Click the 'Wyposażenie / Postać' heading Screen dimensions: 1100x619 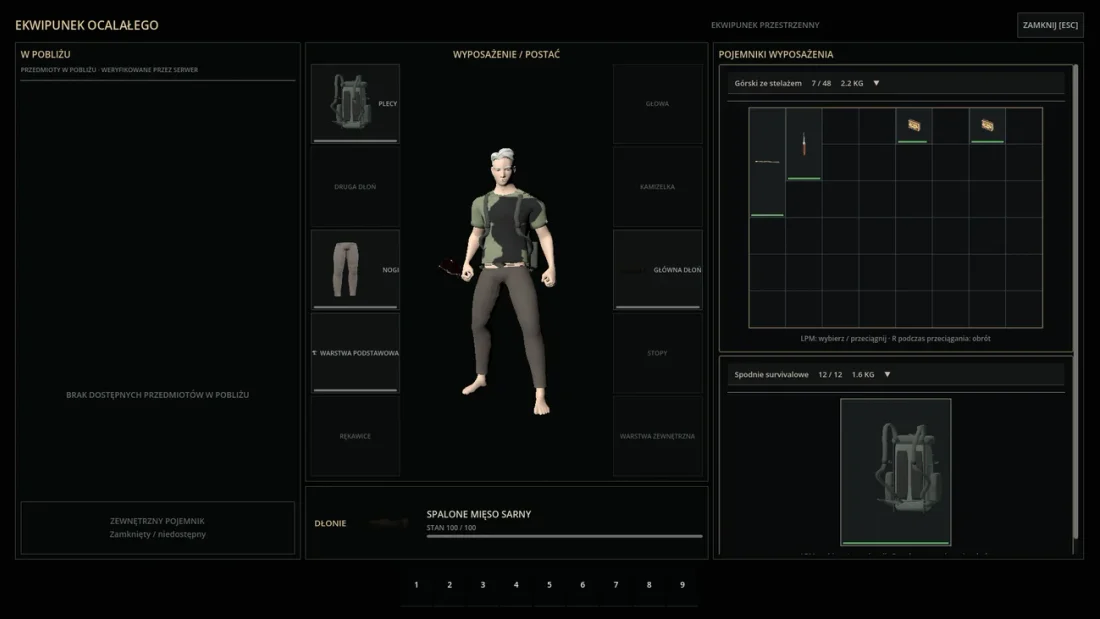pyautogui.click(x=507, y=54)
